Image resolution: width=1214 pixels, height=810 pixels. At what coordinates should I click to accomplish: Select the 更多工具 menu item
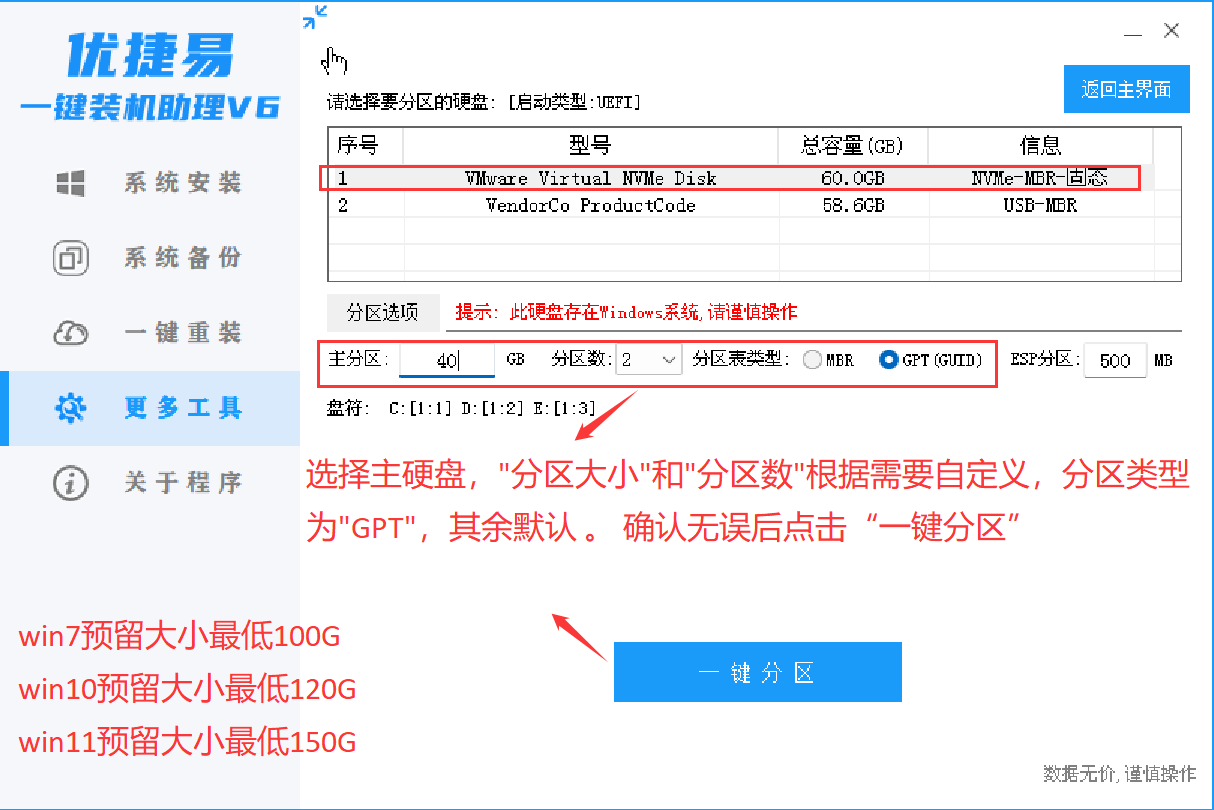(x=150, y=408)
